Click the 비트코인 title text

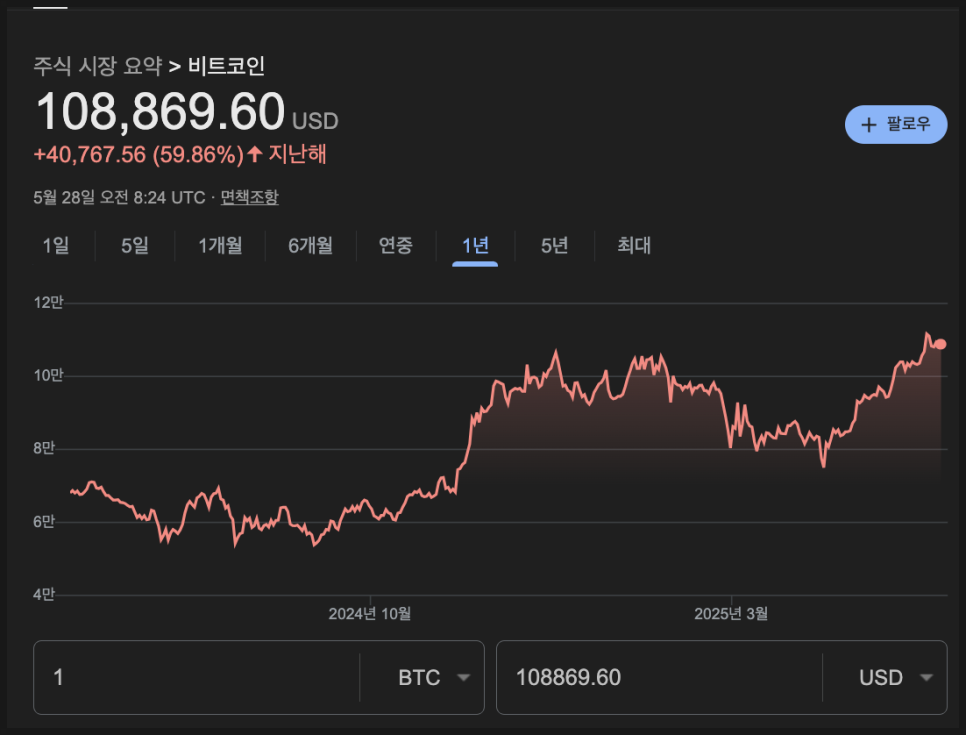(226, 65)
